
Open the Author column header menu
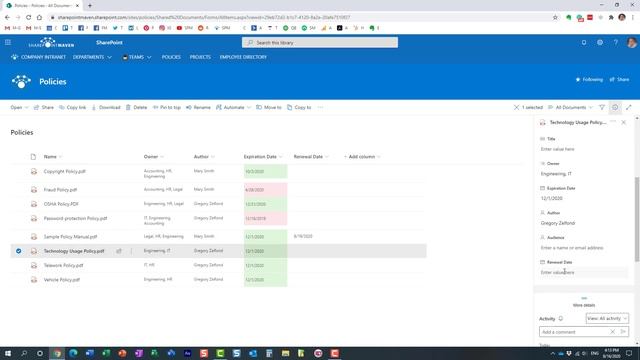point(204,157)
